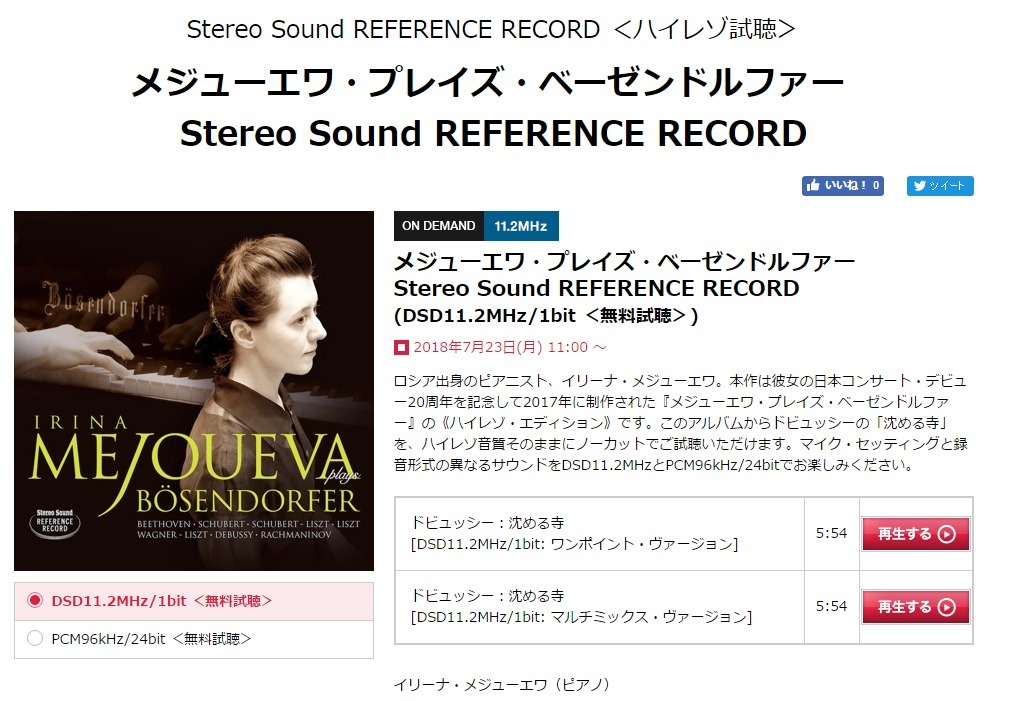Click the second track title マルチミックス・ヴァージョン
This screenshot has width=1010, height=701.
click(581, 606)
